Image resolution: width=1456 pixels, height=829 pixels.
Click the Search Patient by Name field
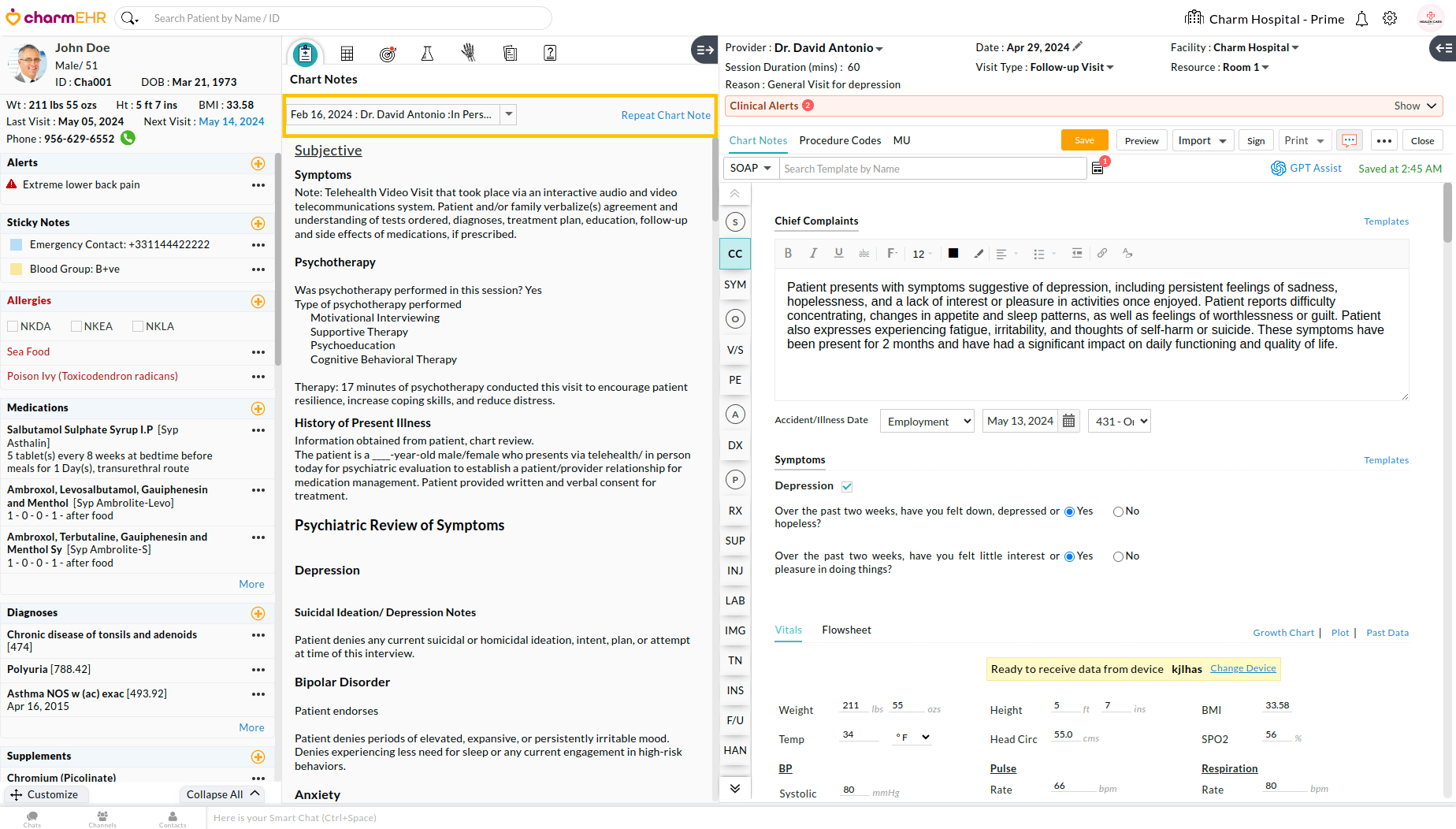click(x=347, y=19)
